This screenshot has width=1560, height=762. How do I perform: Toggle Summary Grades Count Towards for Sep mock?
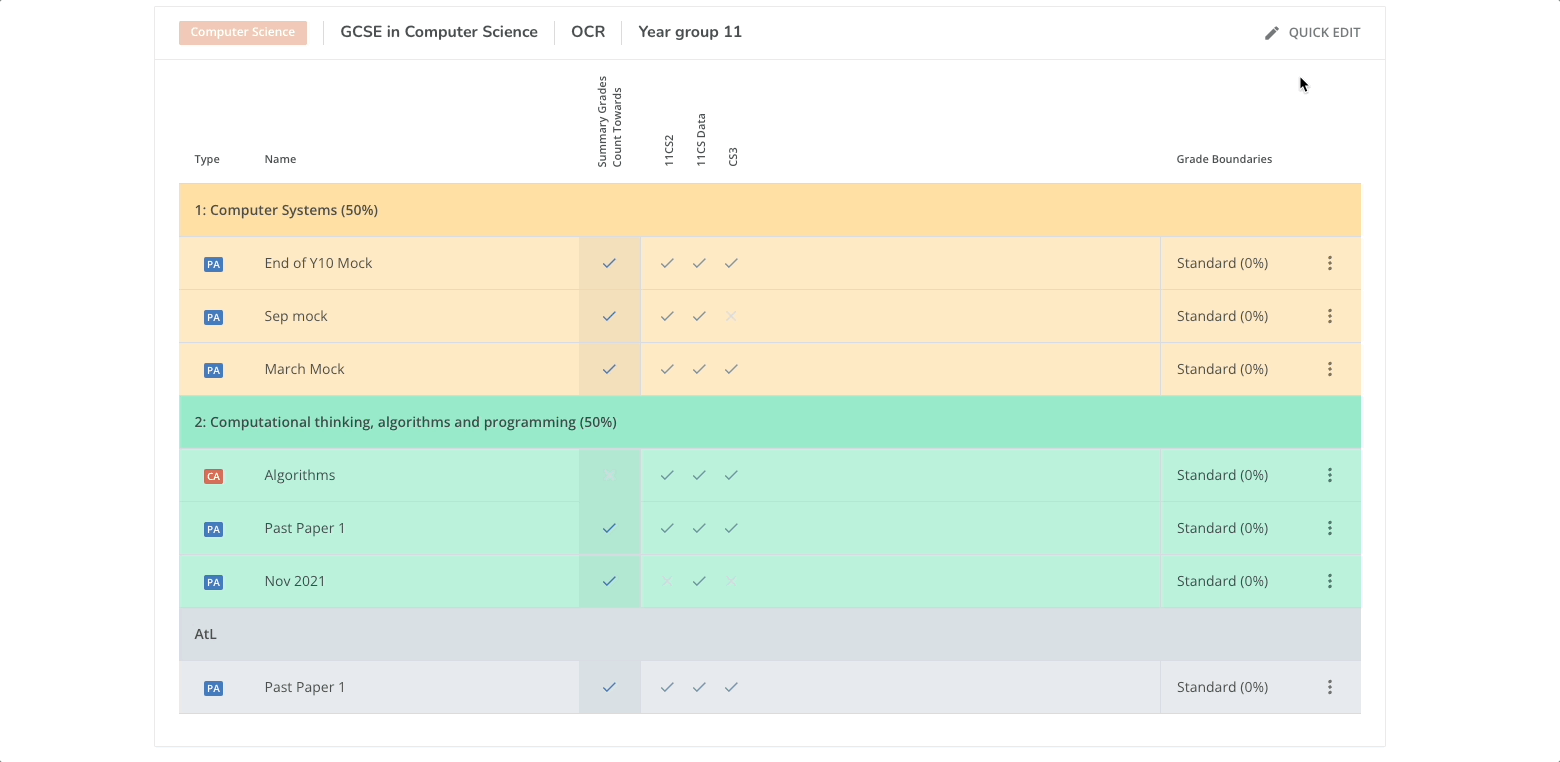[x=609, y=316]
